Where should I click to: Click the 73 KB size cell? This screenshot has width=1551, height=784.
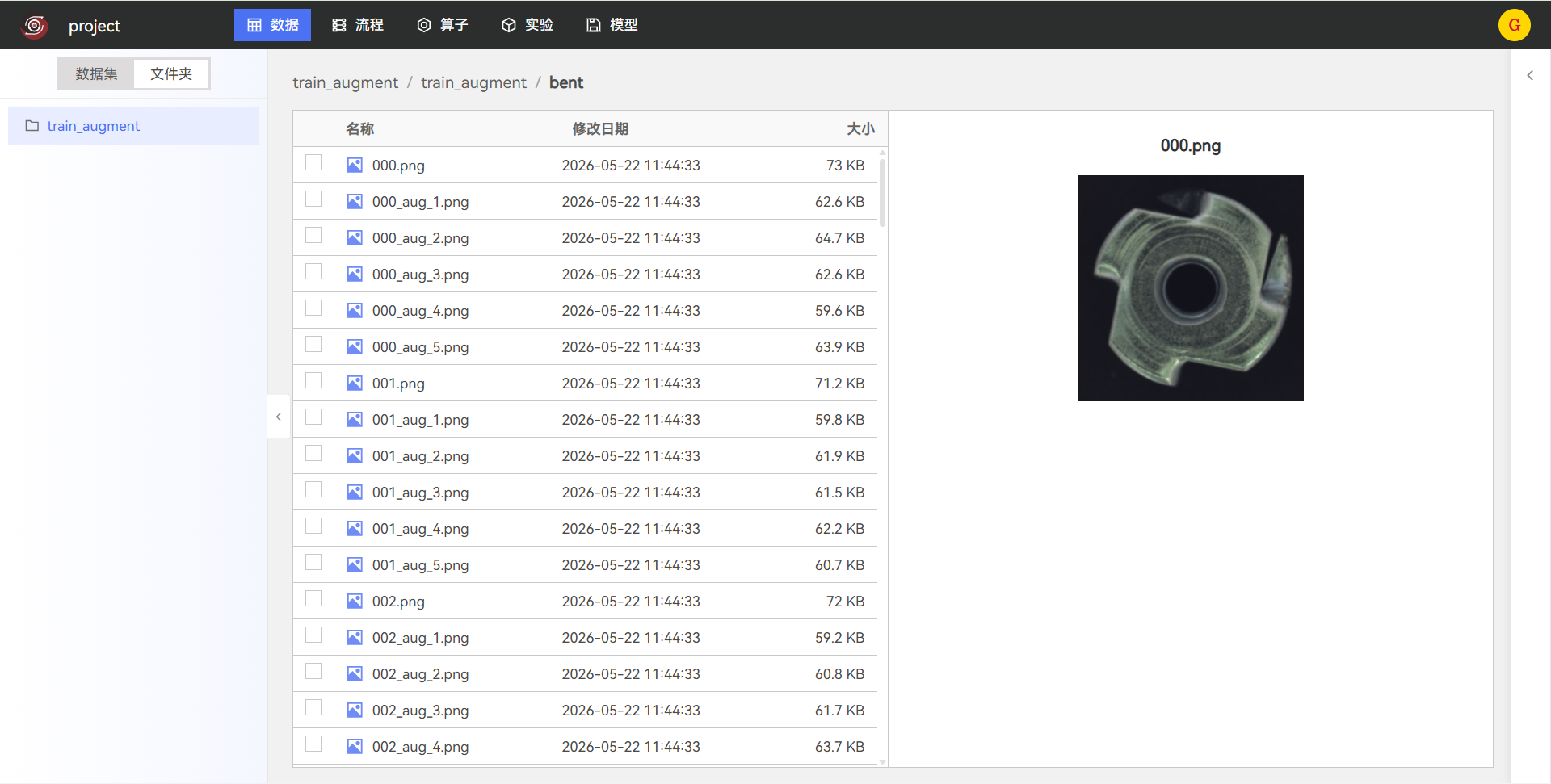point(845,165)
